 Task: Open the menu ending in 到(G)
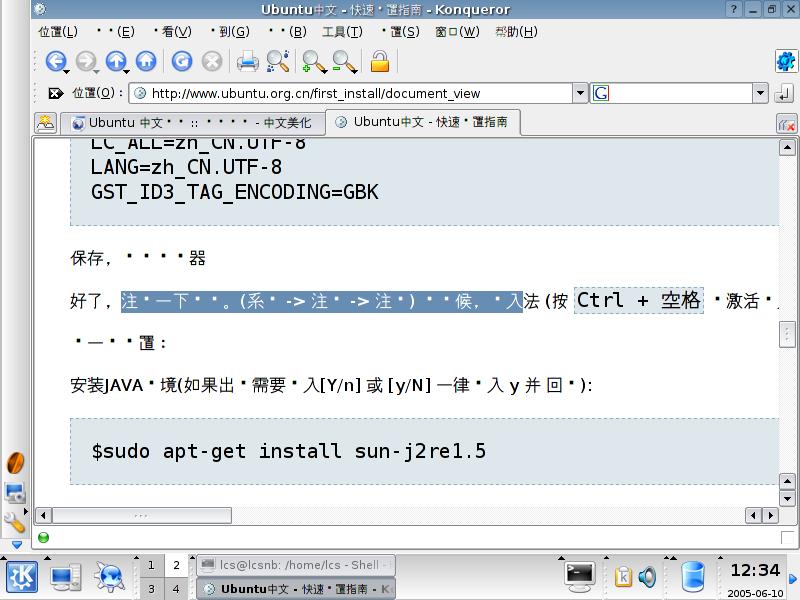(230, 32)
